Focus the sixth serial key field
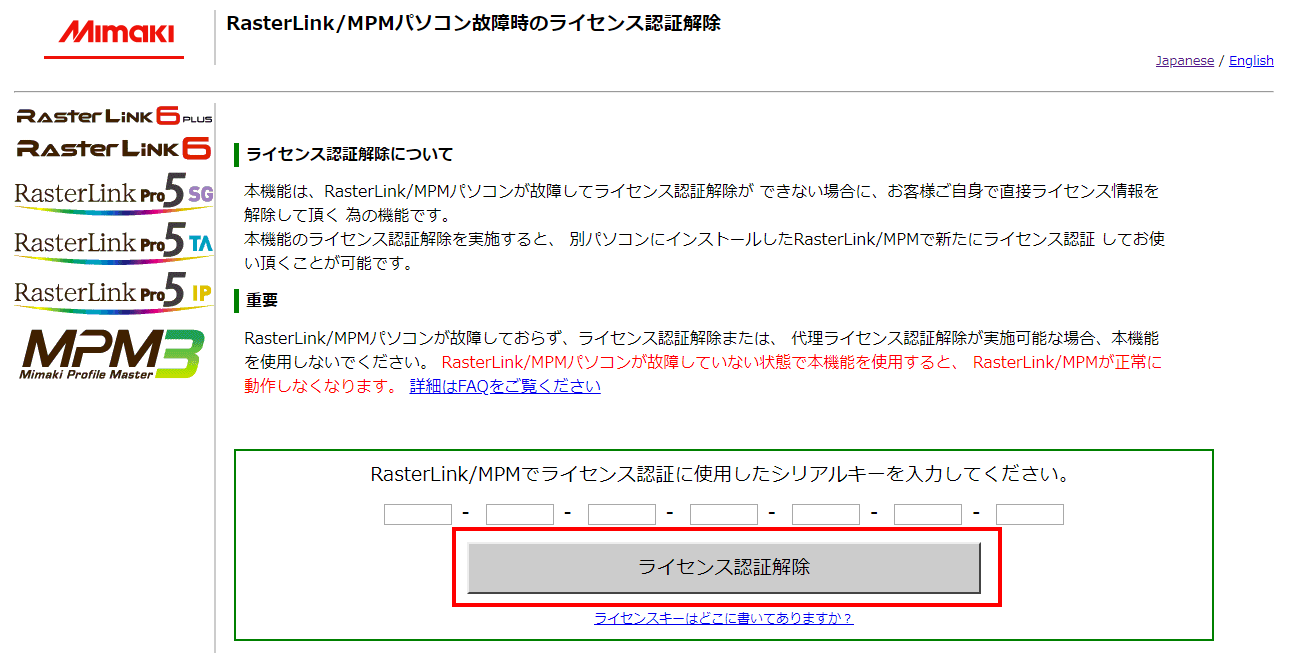Screen dimensions: 1291x662 pyautogui.click(x=928, y=514)
